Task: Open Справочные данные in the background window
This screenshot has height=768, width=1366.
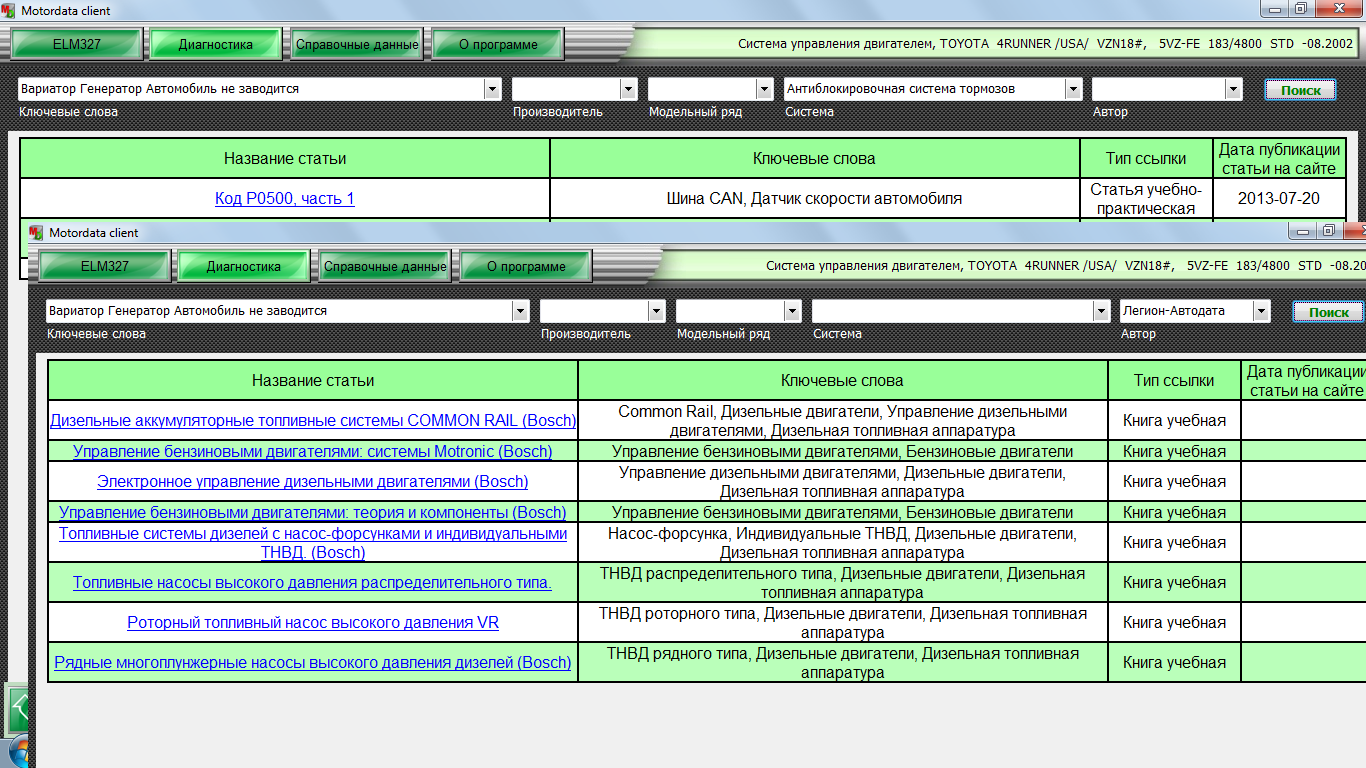Action: click(357, 45)
